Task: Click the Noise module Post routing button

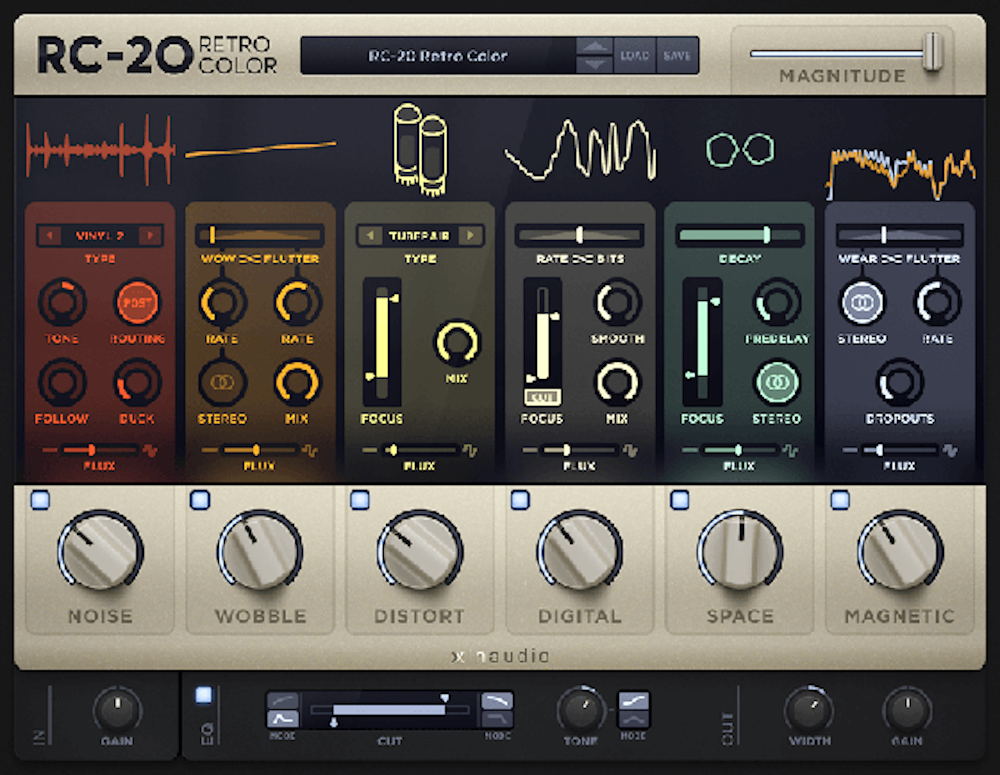Action: pyautogui.click(x=138, y=302)
